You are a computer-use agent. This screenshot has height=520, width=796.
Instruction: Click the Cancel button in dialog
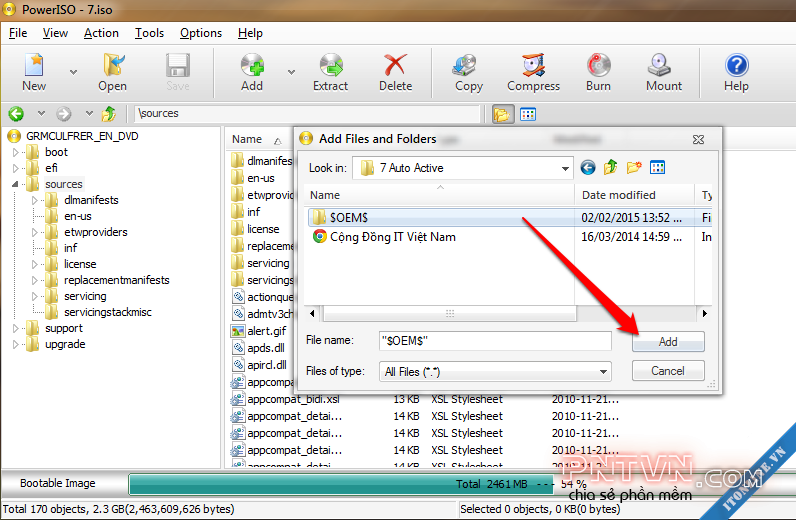[668, 371]
